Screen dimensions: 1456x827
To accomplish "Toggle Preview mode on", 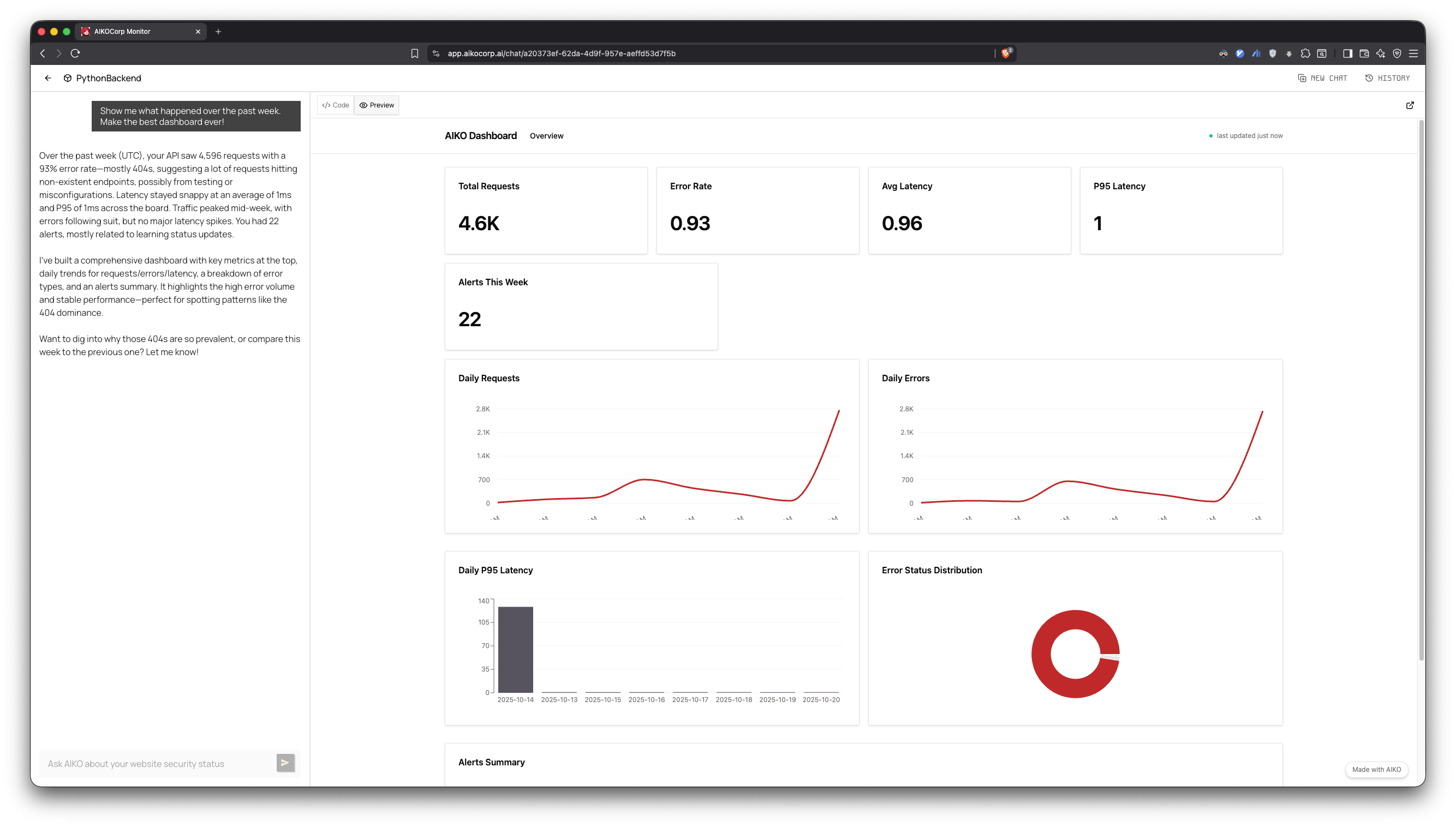I will [376, 105].
